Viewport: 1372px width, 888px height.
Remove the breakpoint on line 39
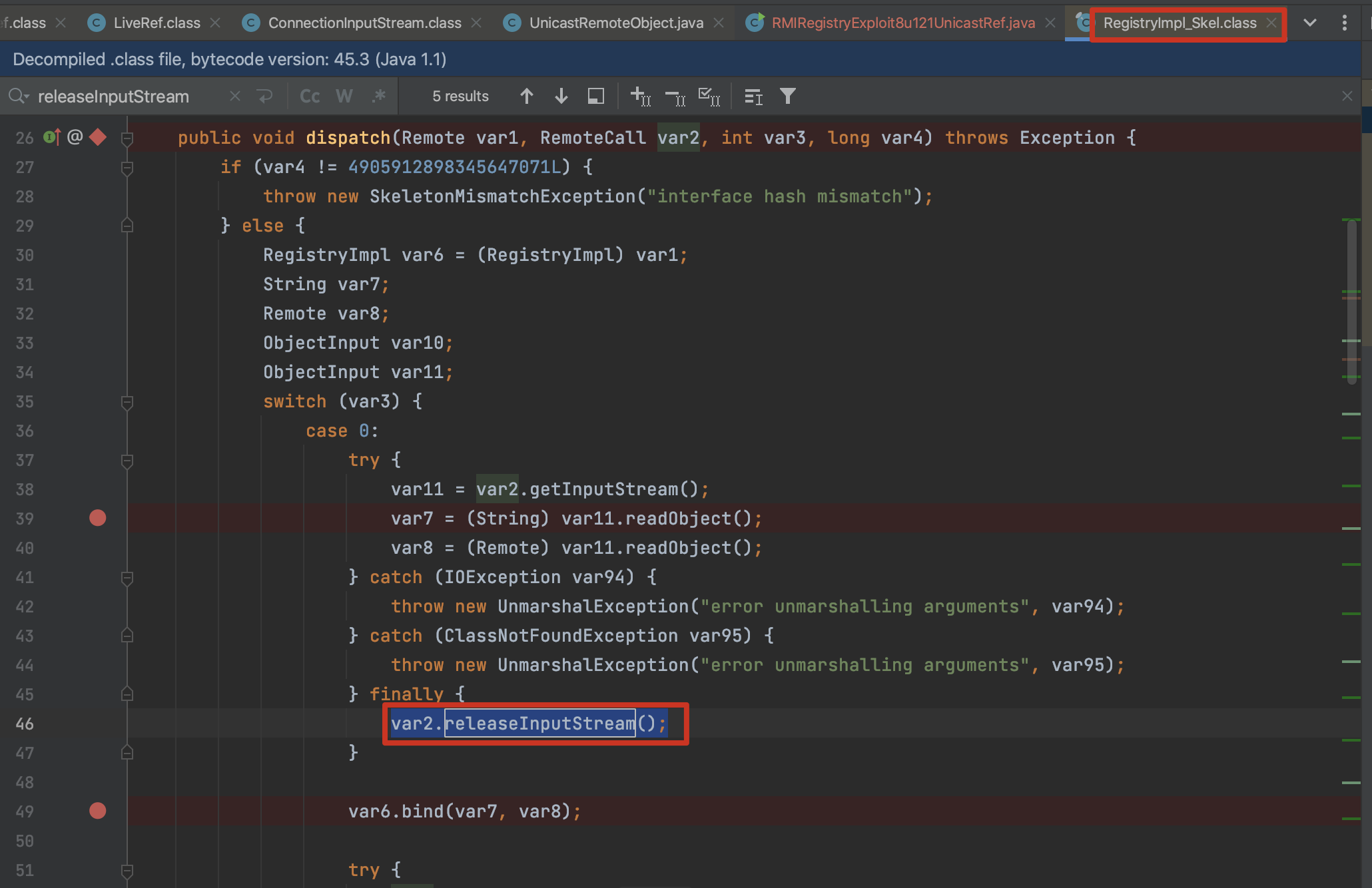tap(98, 518)
